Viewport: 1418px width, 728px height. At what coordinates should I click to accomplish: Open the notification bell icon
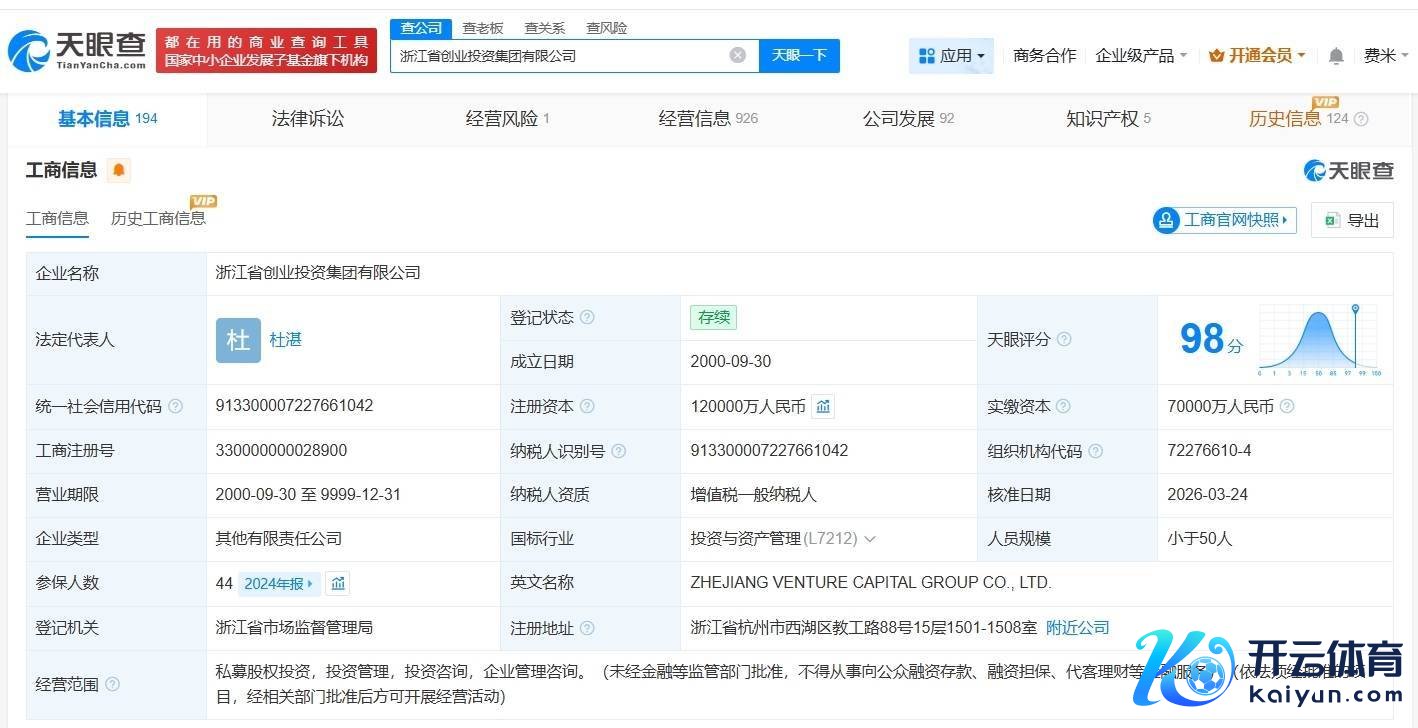[1335, 56]
